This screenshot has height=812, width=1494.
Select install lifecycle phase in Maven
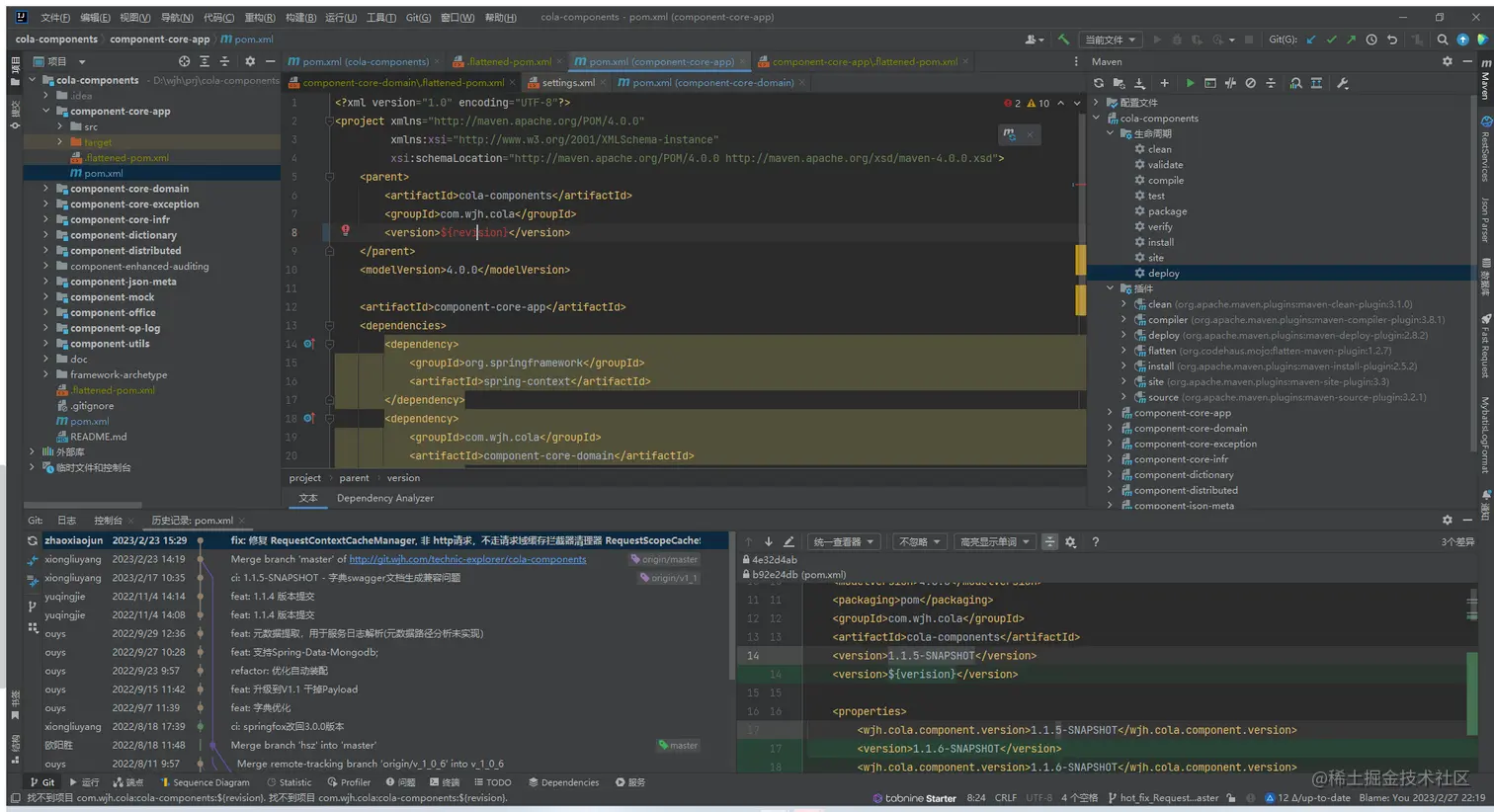pyautogui.click(x=1160, y=242)
